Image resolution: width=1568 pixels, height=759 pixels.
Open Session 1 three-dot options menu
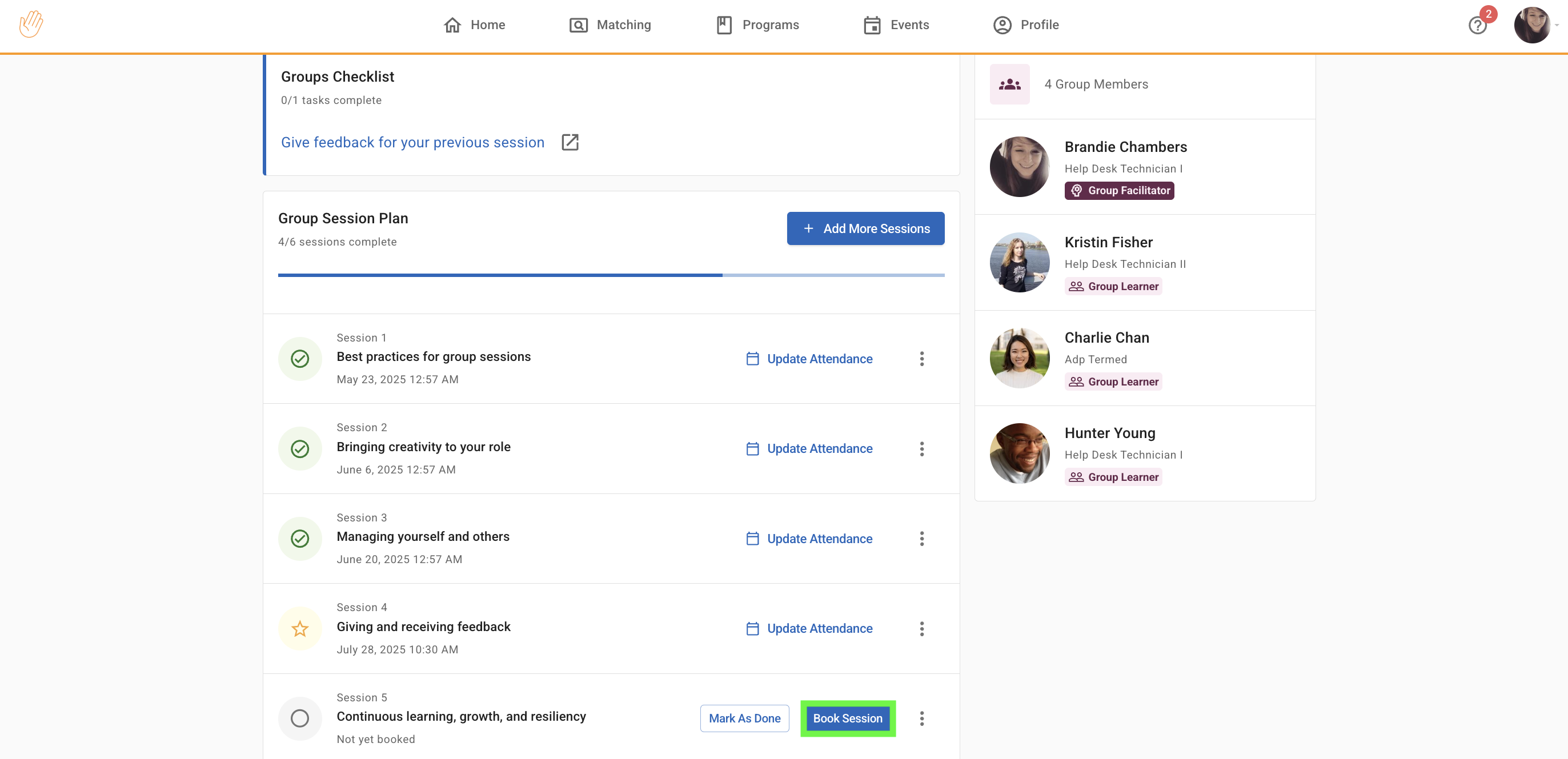(921, 359)
